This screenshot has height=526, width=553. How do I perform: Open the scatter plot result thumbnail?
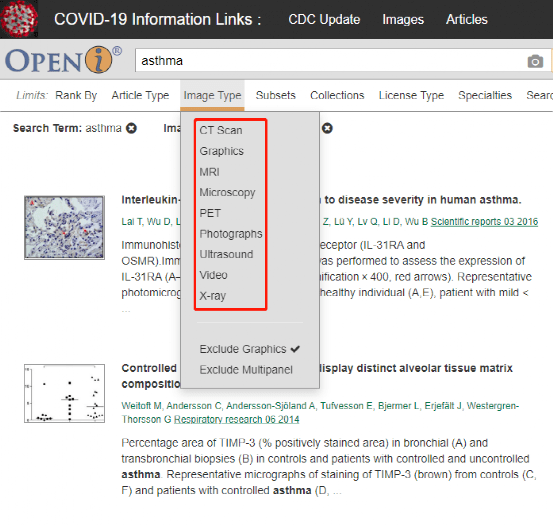(65, 393)
